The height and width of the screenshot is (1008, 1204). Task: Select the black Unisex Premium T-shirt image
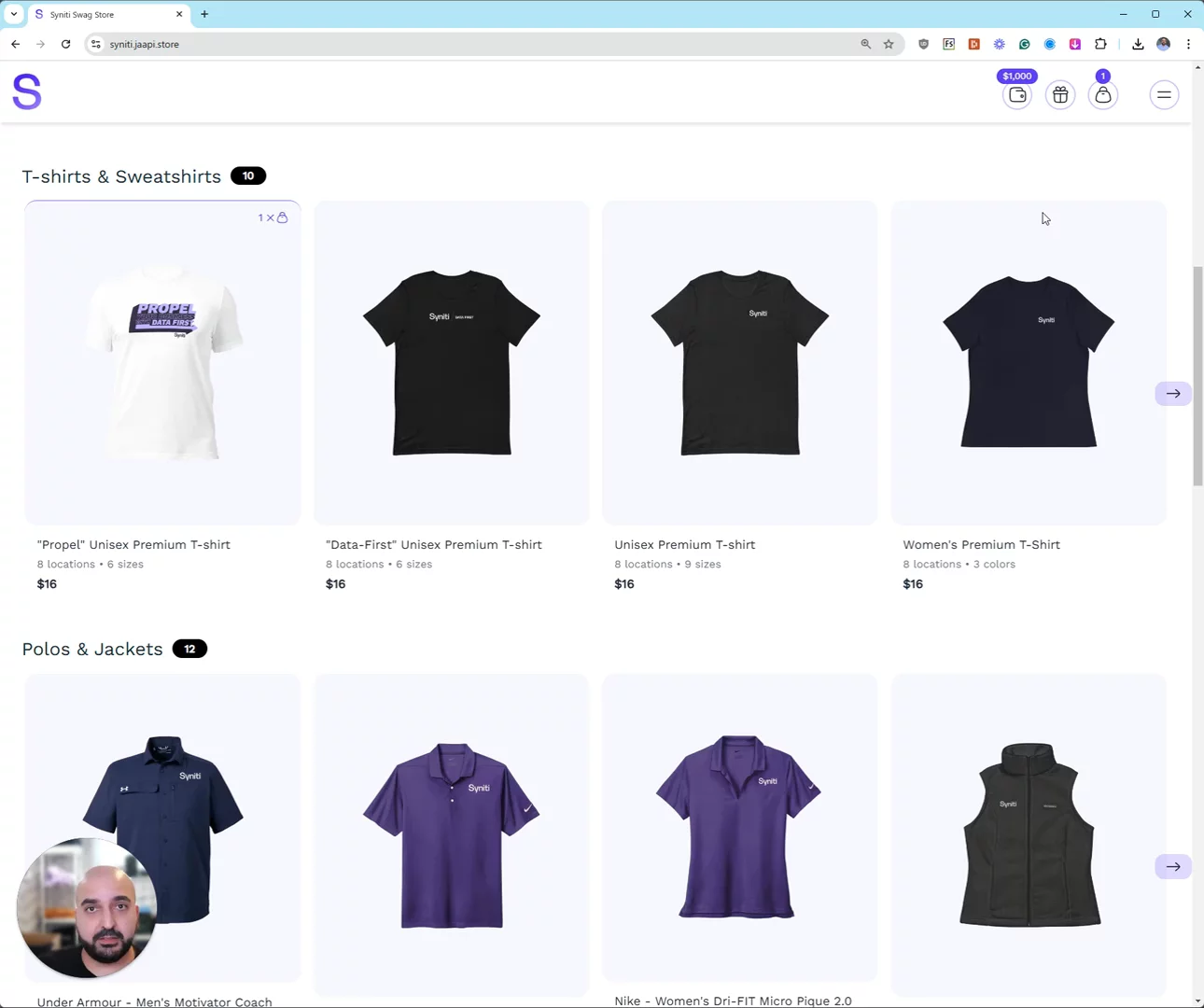[739, 362]
